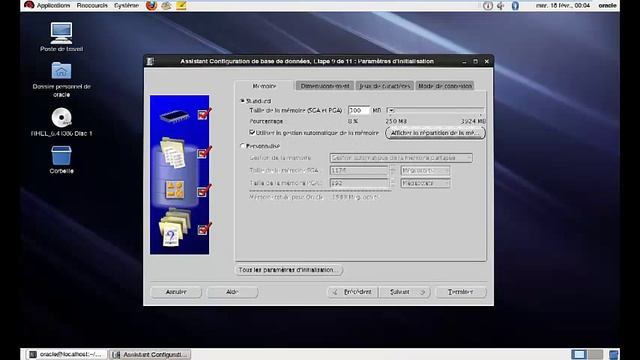Click Assistant Configuration taskbar button
The width and height of the screenshot is (640, 360).
(x=150, y=354)
